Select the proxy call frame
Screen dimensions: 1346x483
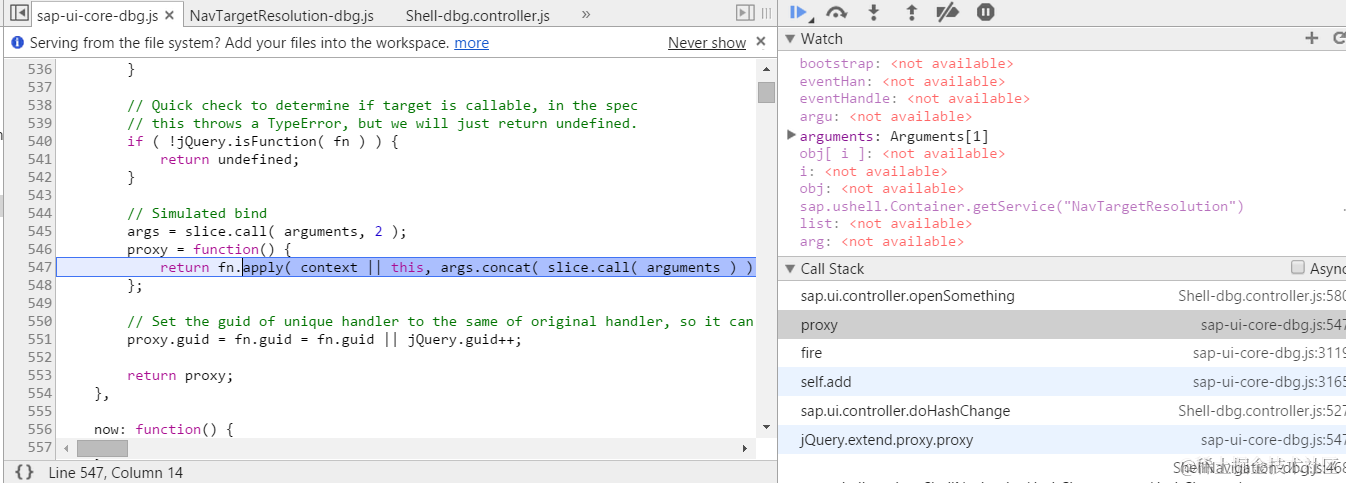[1062, 325]
